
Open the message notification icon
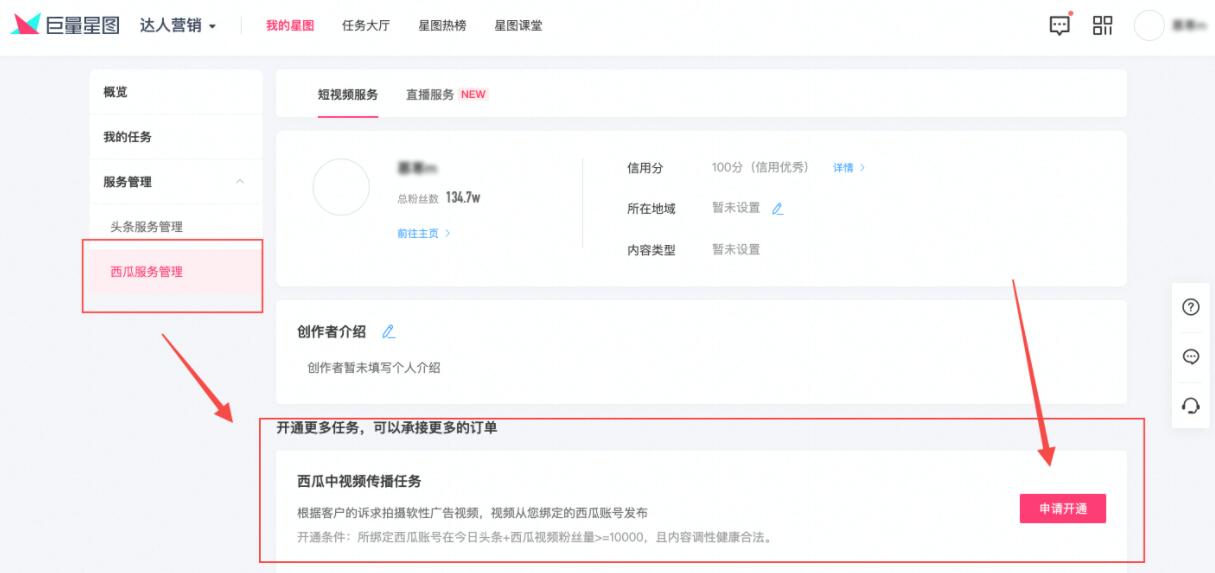pos(1060,25)
